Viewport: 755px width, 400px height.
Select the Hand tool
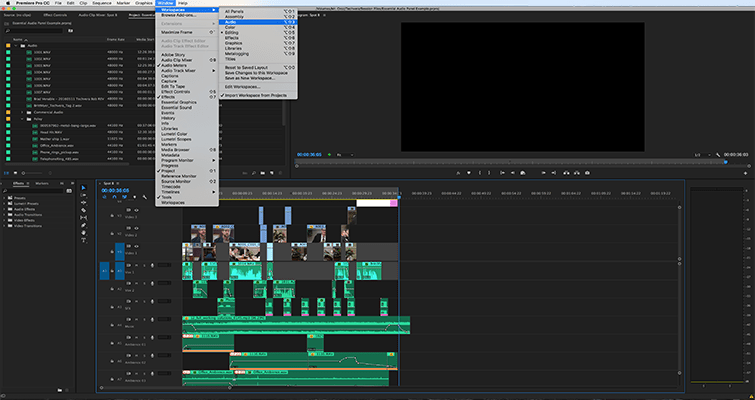[84, 234]
